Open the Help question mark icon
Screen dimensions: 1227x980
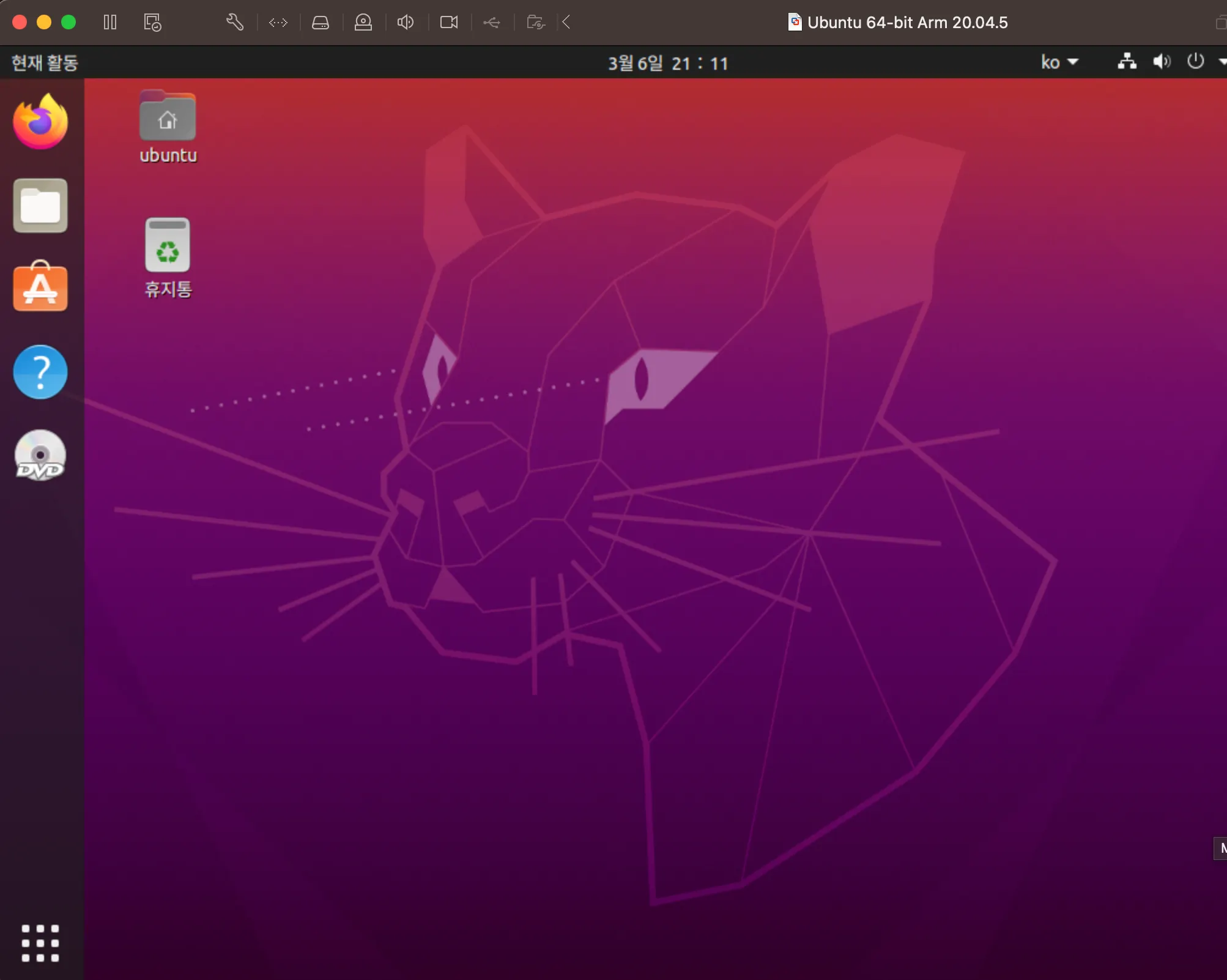click(40, 372)
